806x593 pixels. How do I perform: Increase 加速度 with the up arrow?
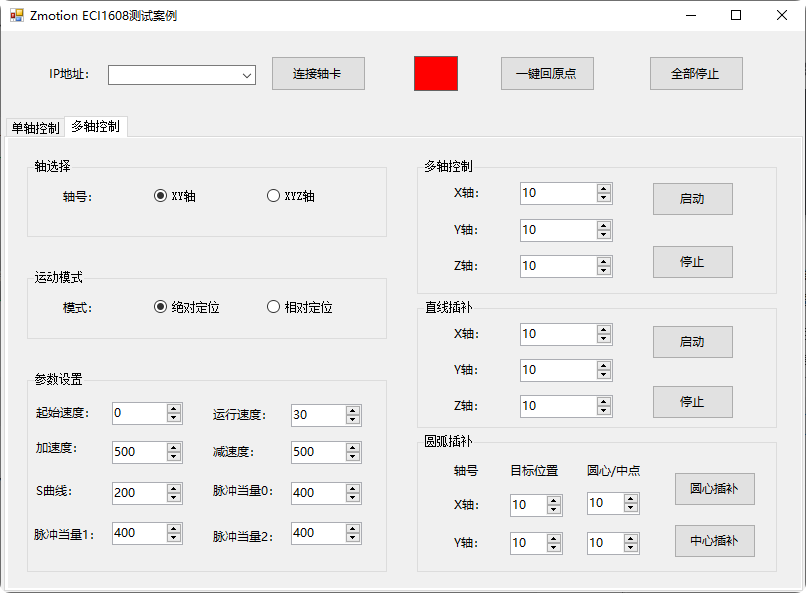174,447
